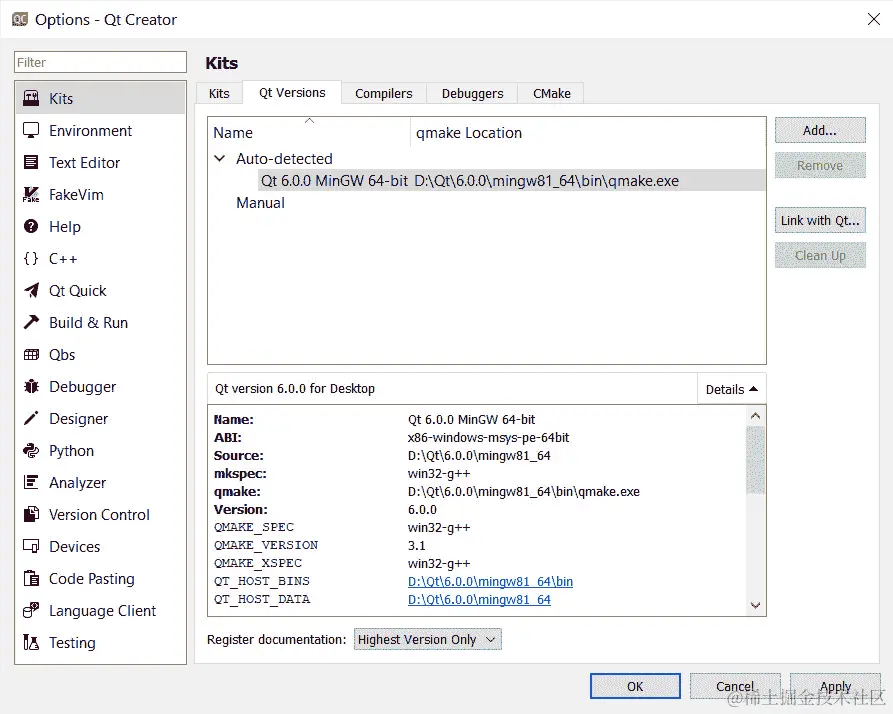893x714 pixels.
Task: Click the Apply button
Action: click(835, 686)
